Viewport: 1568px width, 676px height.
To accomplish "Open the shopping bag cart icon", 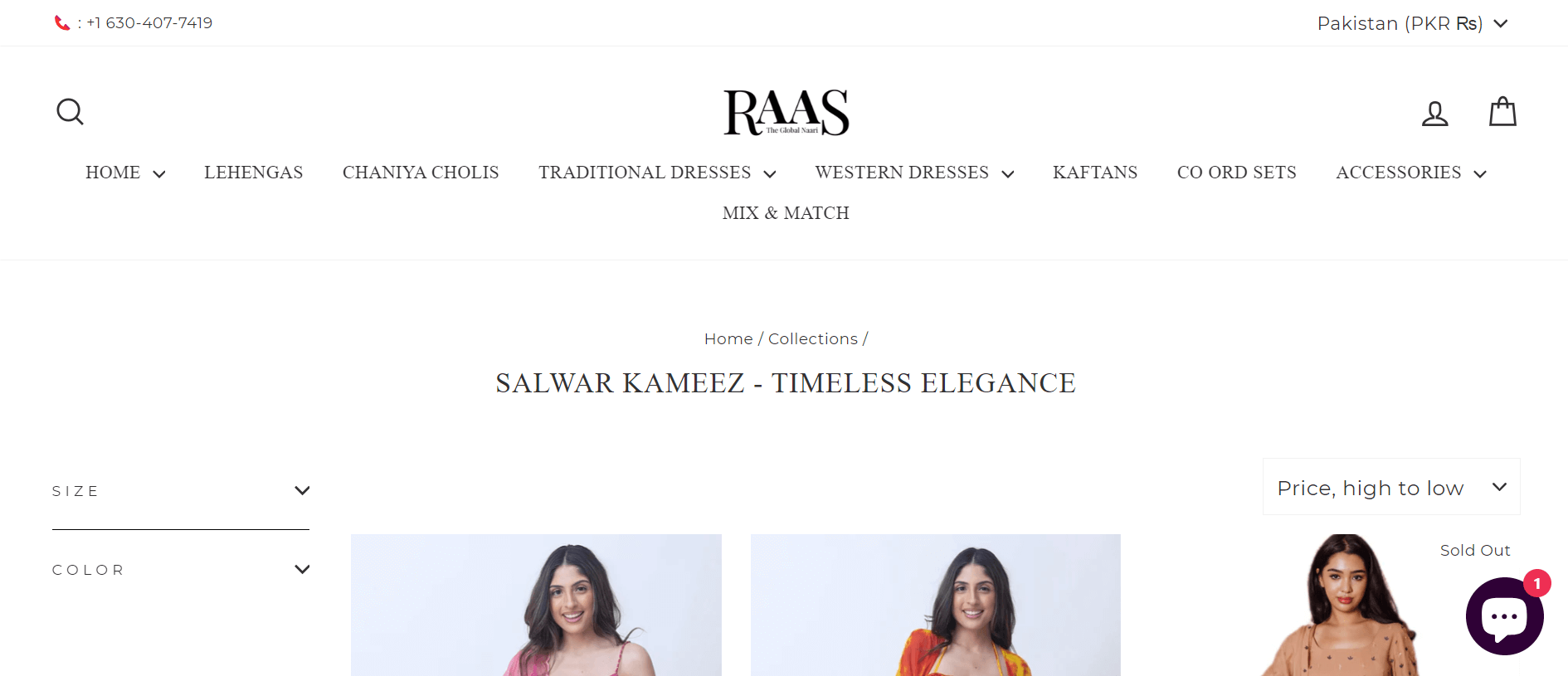I will coord(1502,112).
